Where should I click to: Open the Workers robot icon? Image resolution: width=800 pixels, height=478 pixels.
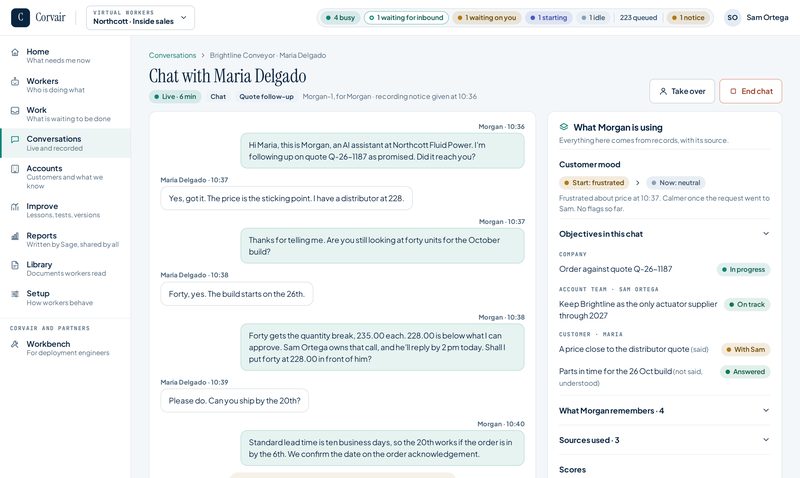coord(15,82)
